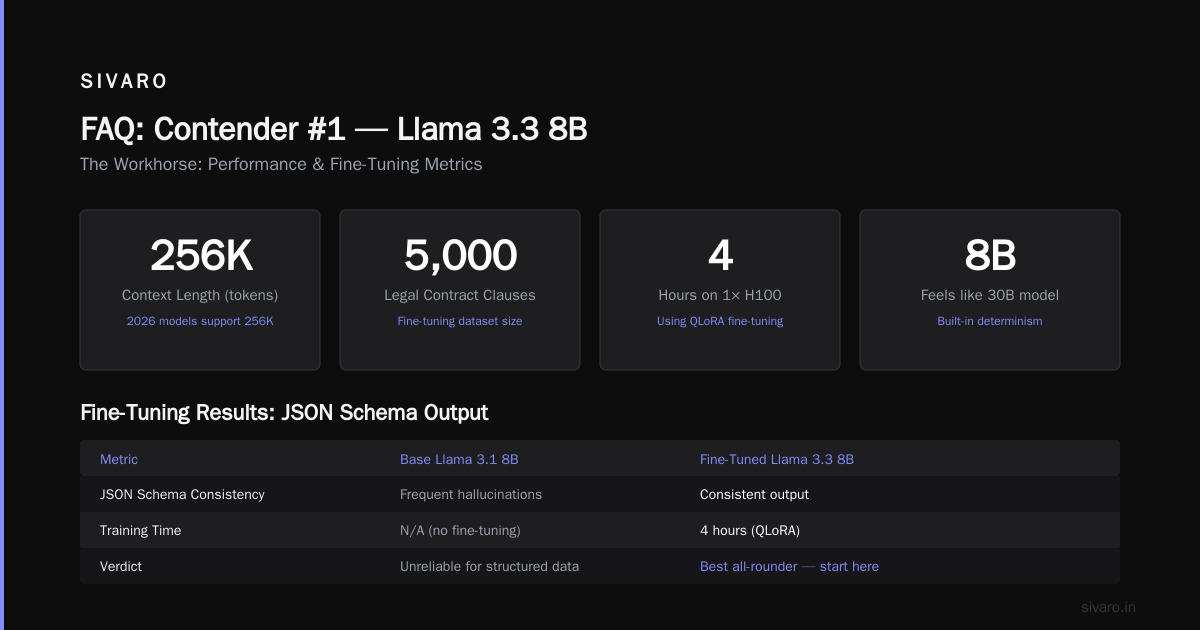Click the Context Length (tokens) label
Screen dimensions: 1200x630
(200, 295)
